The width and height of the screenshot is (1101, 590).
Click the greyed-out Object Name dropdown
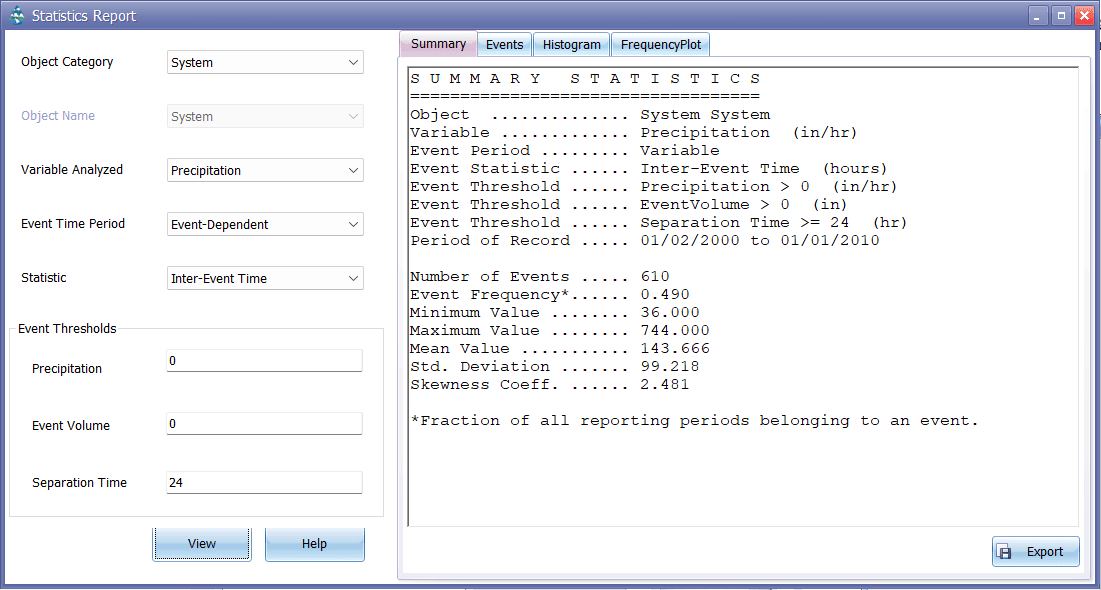tap(265, 117)
